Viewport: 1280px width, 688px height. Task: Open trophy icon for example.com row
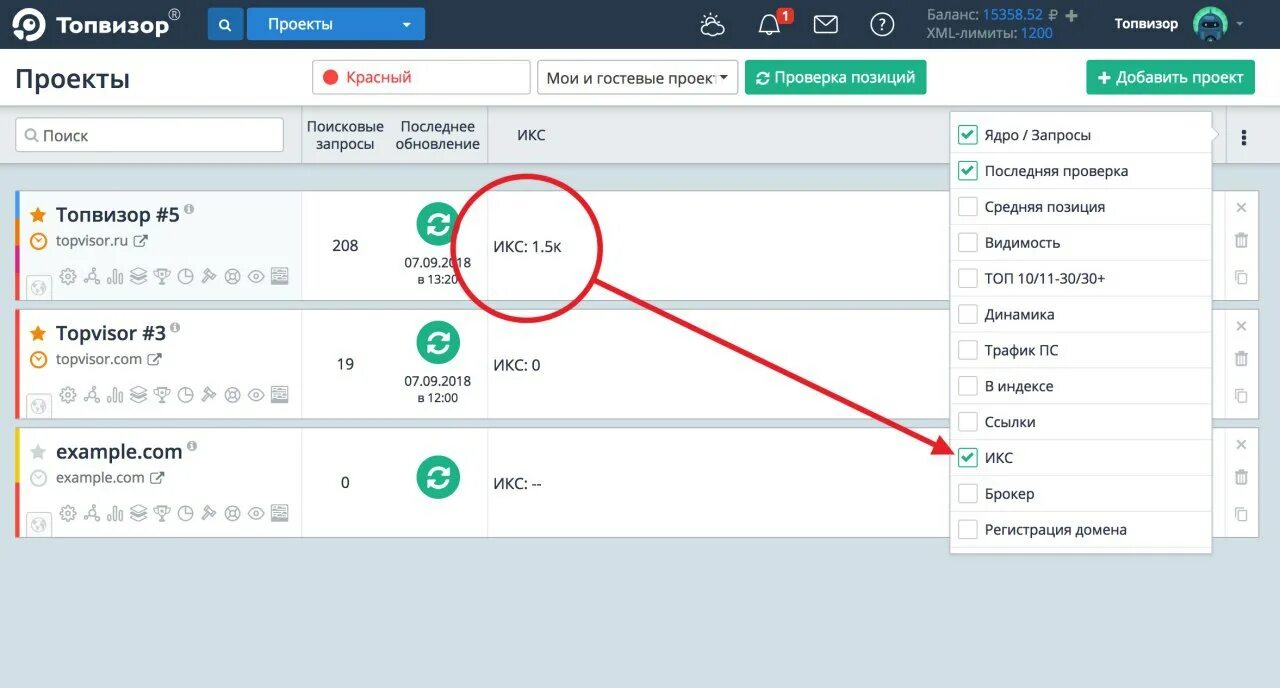click(x=162, y=513)
